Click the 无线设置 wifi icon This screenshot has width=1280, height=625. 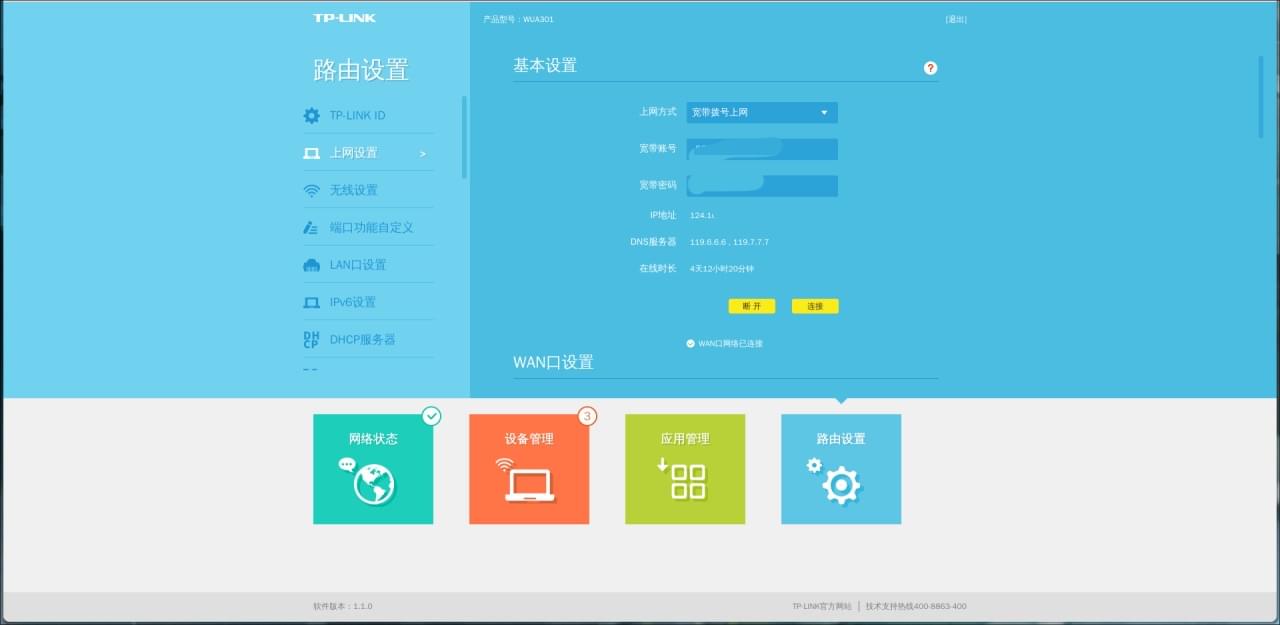[x=312, y=190]
